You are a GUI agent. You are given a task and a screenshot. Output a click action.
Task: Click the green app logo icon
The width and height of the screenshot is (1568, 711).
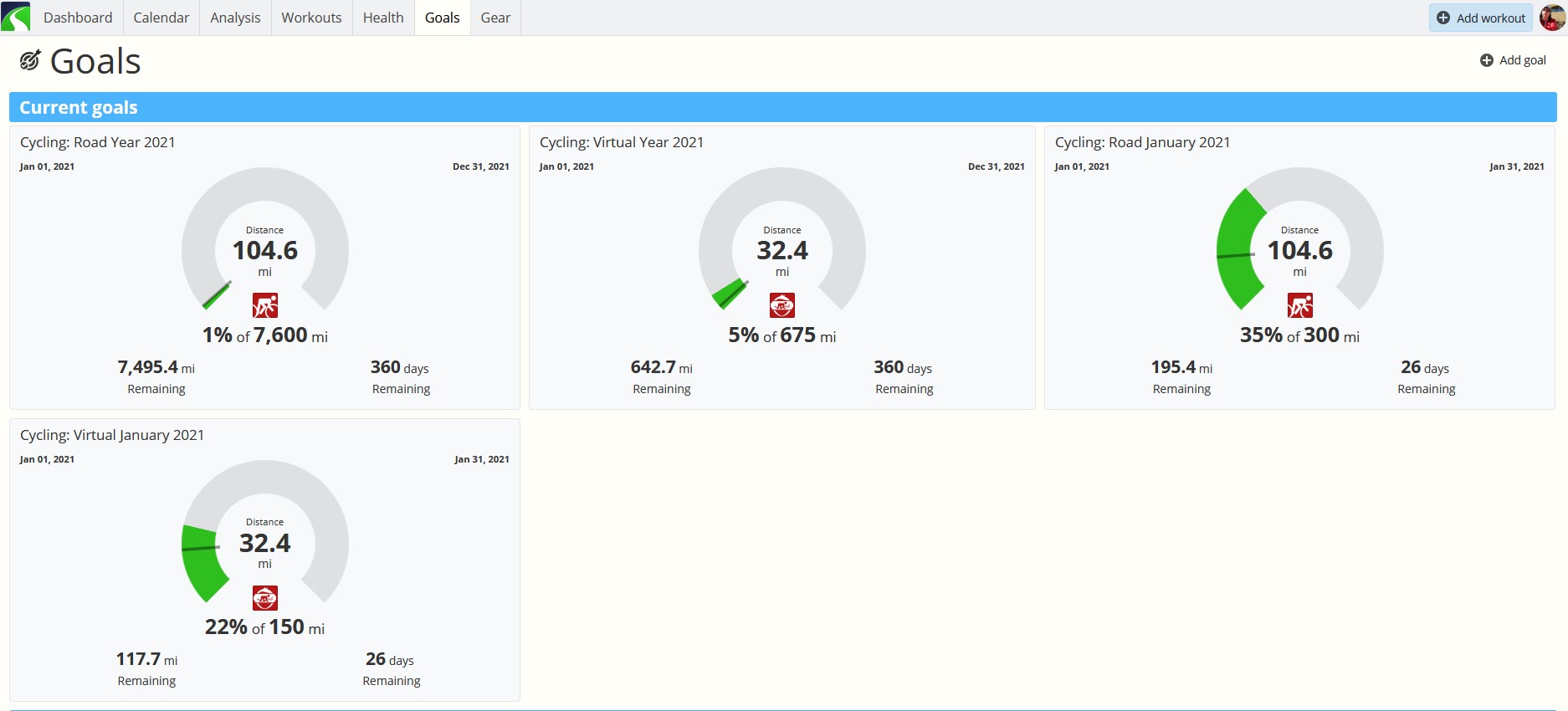tap(15, 17)
